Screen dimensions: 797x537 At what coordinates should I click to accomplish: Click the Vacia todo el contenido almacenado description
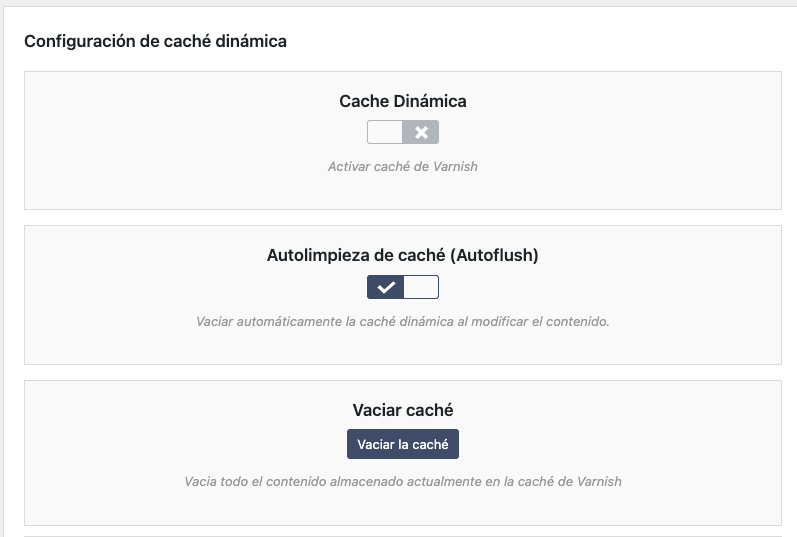coord(403,482)
